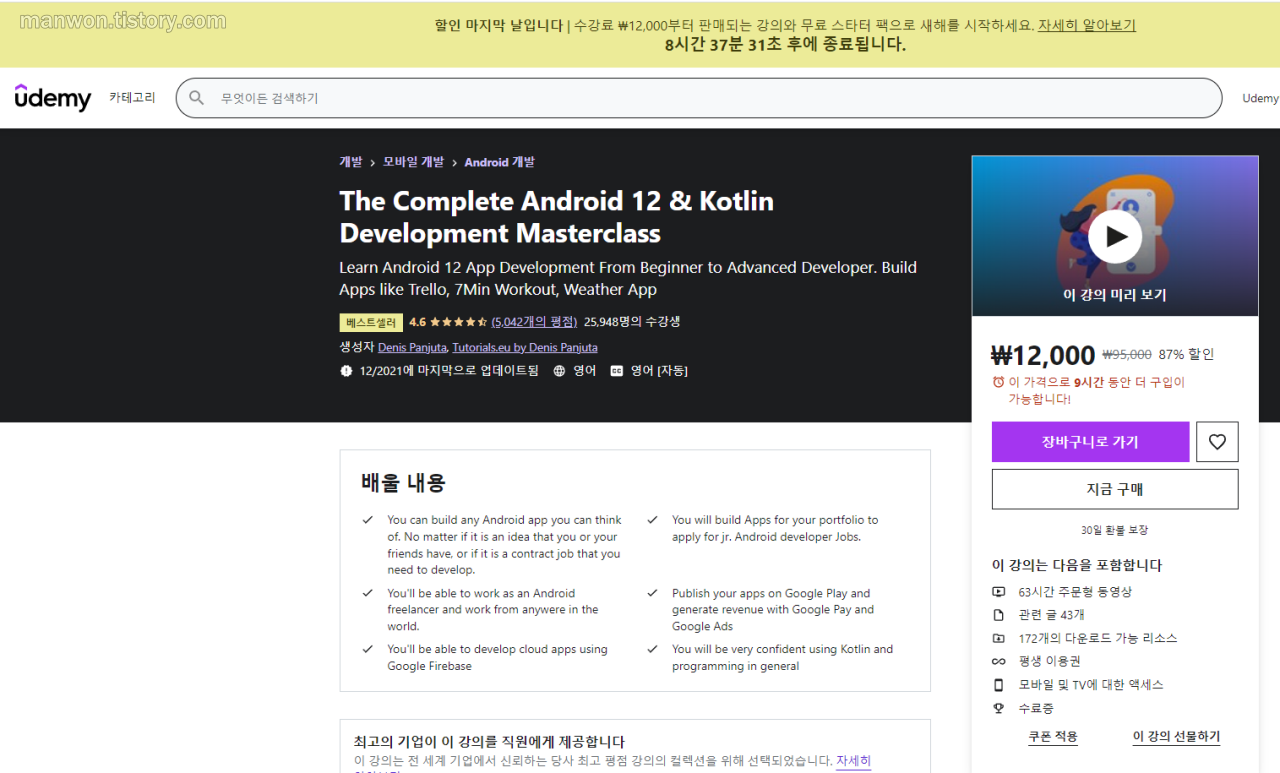Click the alarm clock icon near price deadline

point(998,382)
